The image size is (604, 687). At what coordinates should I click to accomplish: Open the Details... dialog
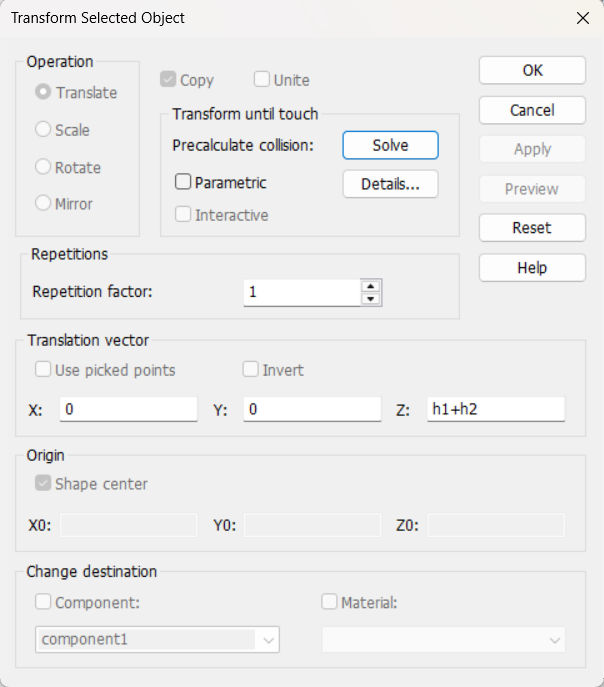[390, 184]
